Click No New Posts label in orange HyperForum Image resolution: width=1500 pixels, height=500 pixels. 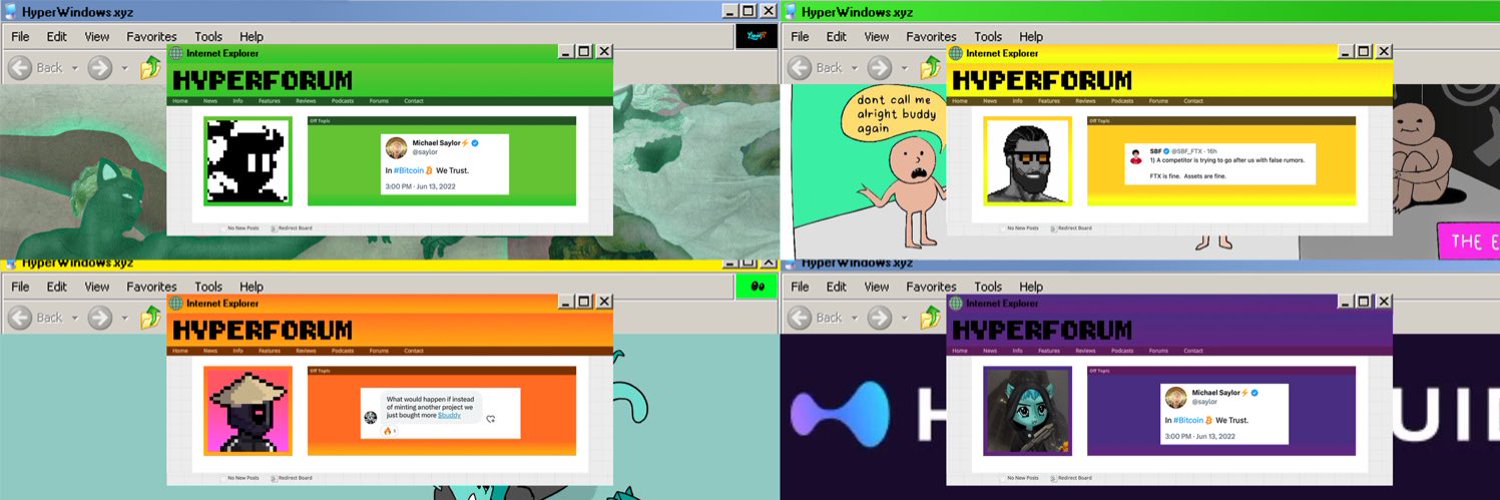(x=243, y=478)
